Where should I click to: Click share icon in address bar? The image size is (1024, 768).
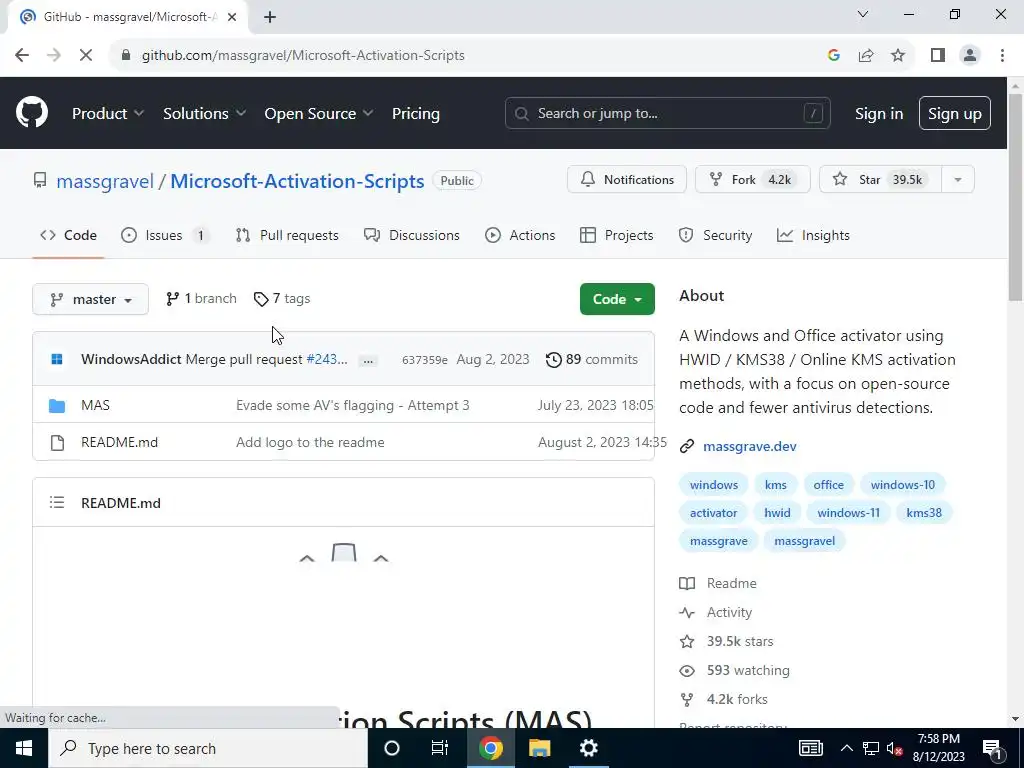point(866,56)
